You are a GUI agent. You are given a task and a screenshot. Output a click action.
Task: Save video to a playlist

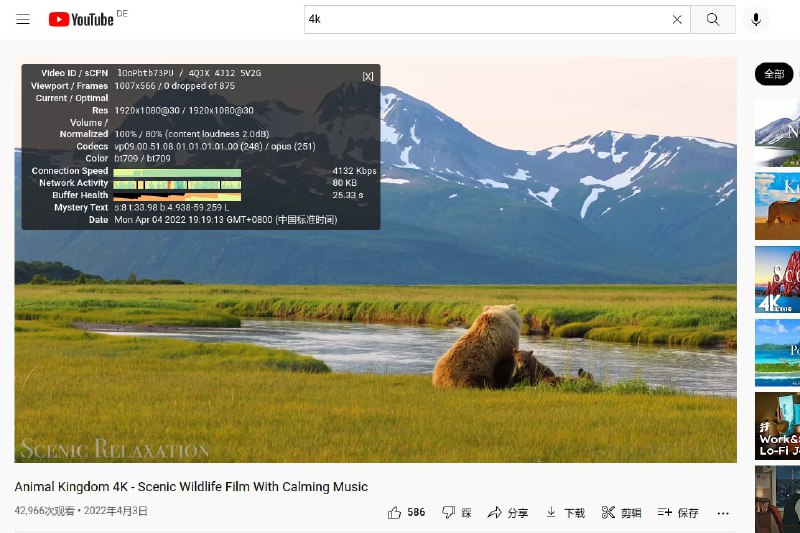pos(678,512)
